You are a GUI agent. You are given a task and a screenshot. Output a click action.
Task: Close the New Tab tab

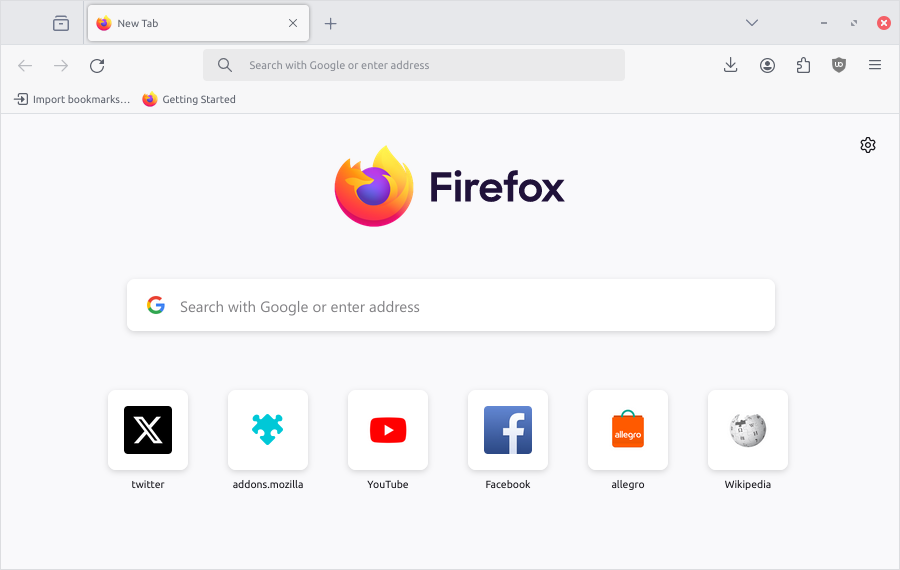(293, 23)
